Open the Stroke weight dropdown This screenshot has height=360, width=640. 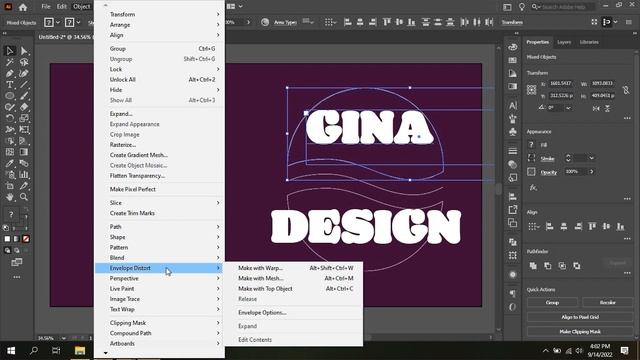(591, 158)
